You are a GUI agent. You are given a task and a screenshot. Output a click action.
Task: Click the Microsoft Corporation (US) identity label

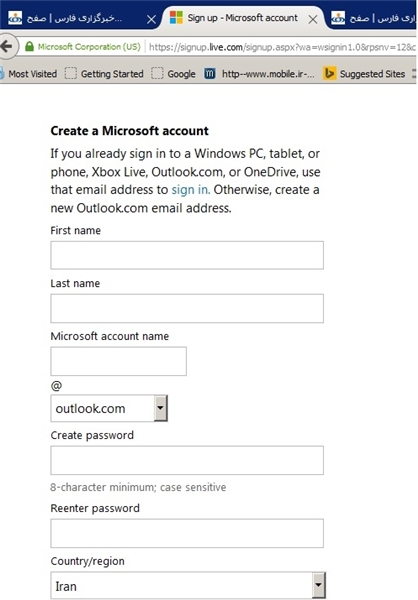pos(89,47)
